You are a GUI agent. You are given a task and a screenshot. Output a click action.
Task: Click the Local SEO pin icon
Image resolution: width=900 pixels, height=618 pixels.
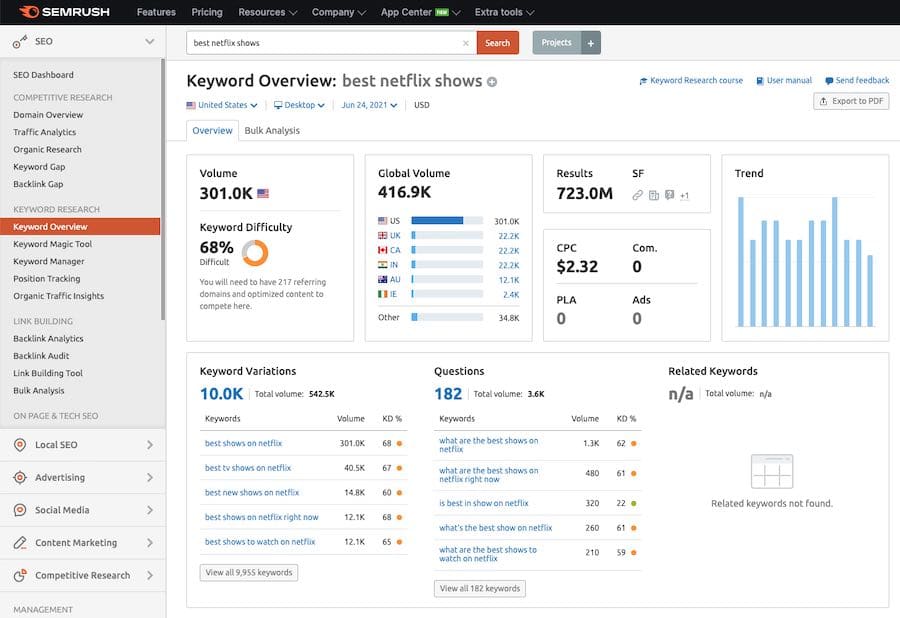point(20,445)
